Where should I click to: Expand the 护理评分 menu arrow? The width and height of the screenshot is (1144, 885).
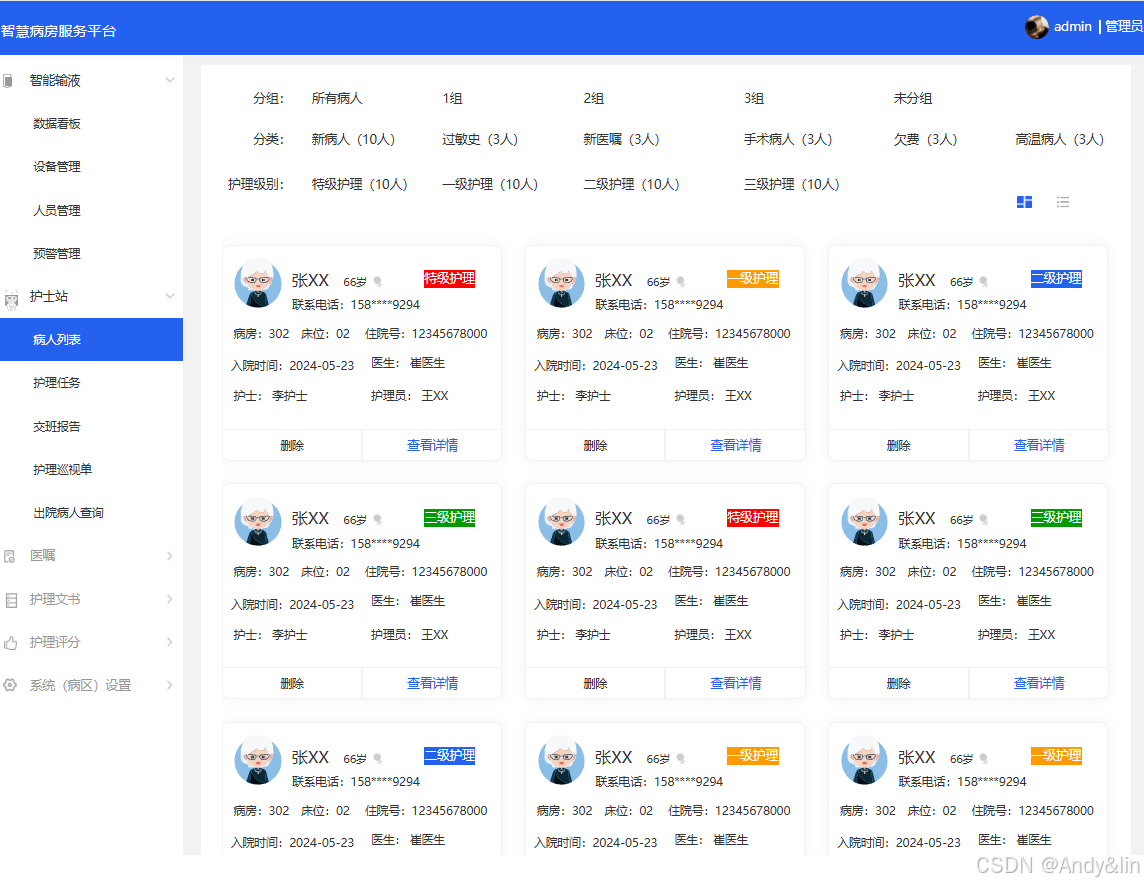pos(169,642)
